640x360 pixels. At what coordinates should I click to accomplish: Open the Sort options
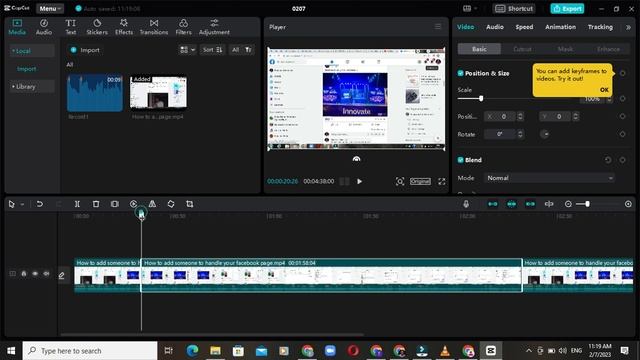pyautogui.click(x=212, y=50)
